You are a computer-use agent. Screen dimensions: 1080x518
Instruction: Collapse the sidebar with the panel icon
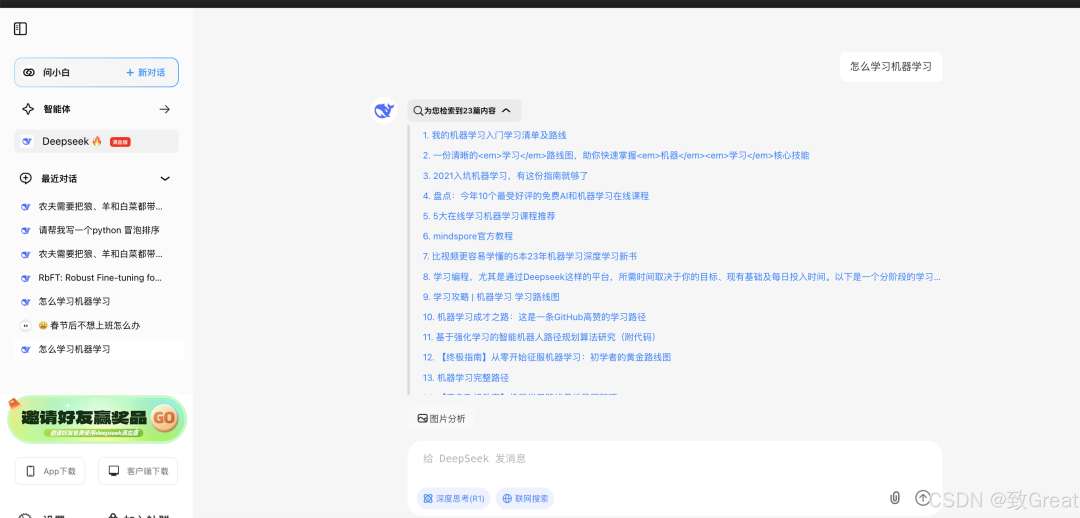point(20,29)
